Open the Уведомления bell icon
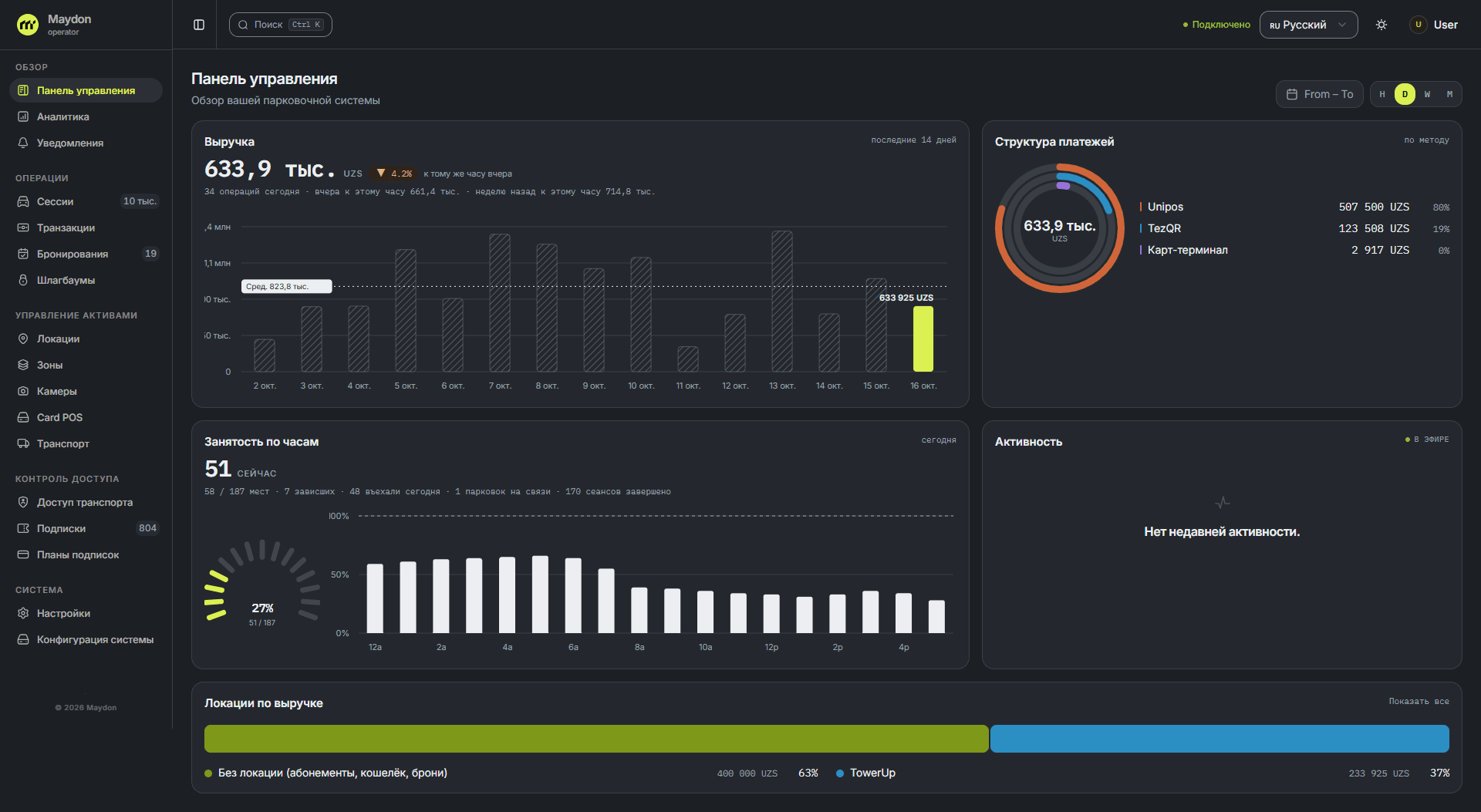Image resolution: width=1481 pixels, height=812 pixels. click(23, 143)
